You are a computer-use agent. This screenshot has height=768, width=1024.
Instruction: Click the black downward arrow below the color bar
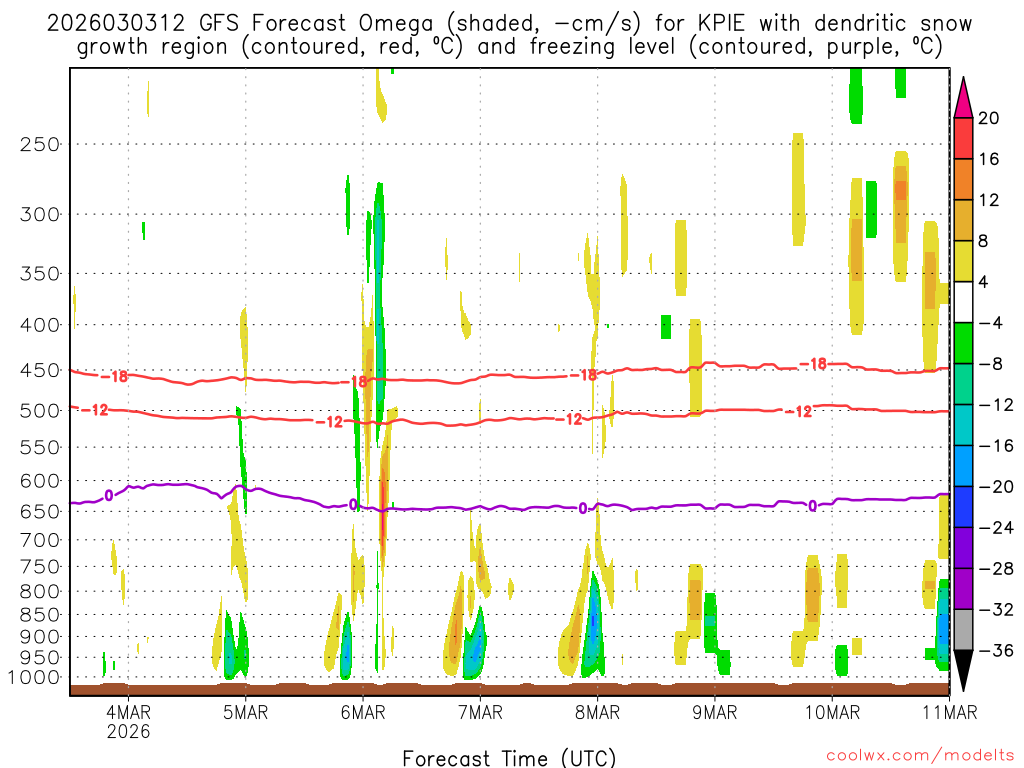point(963,671)
